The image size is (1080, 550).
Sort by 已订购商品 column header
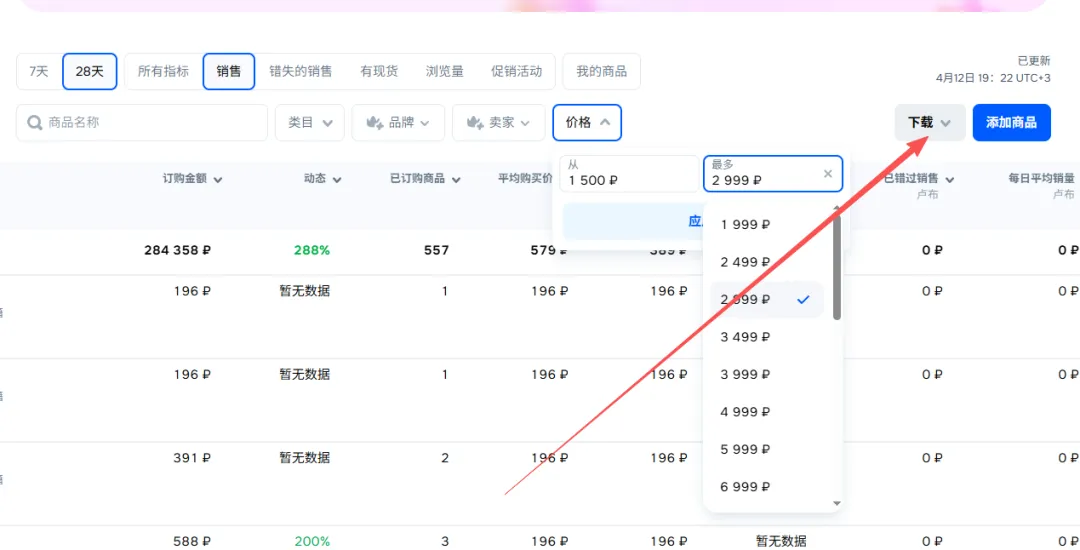click(425, 180)
